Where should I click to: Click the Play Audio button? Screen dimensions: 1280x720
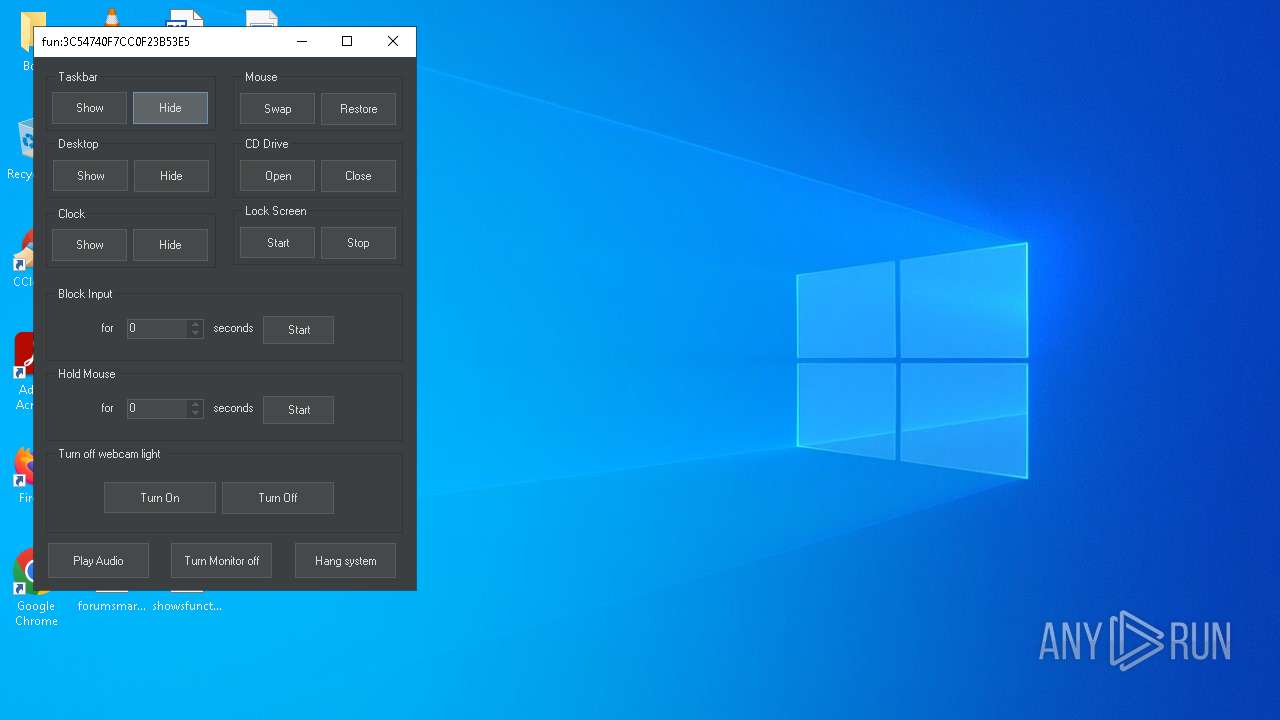[x=98, y=561]
